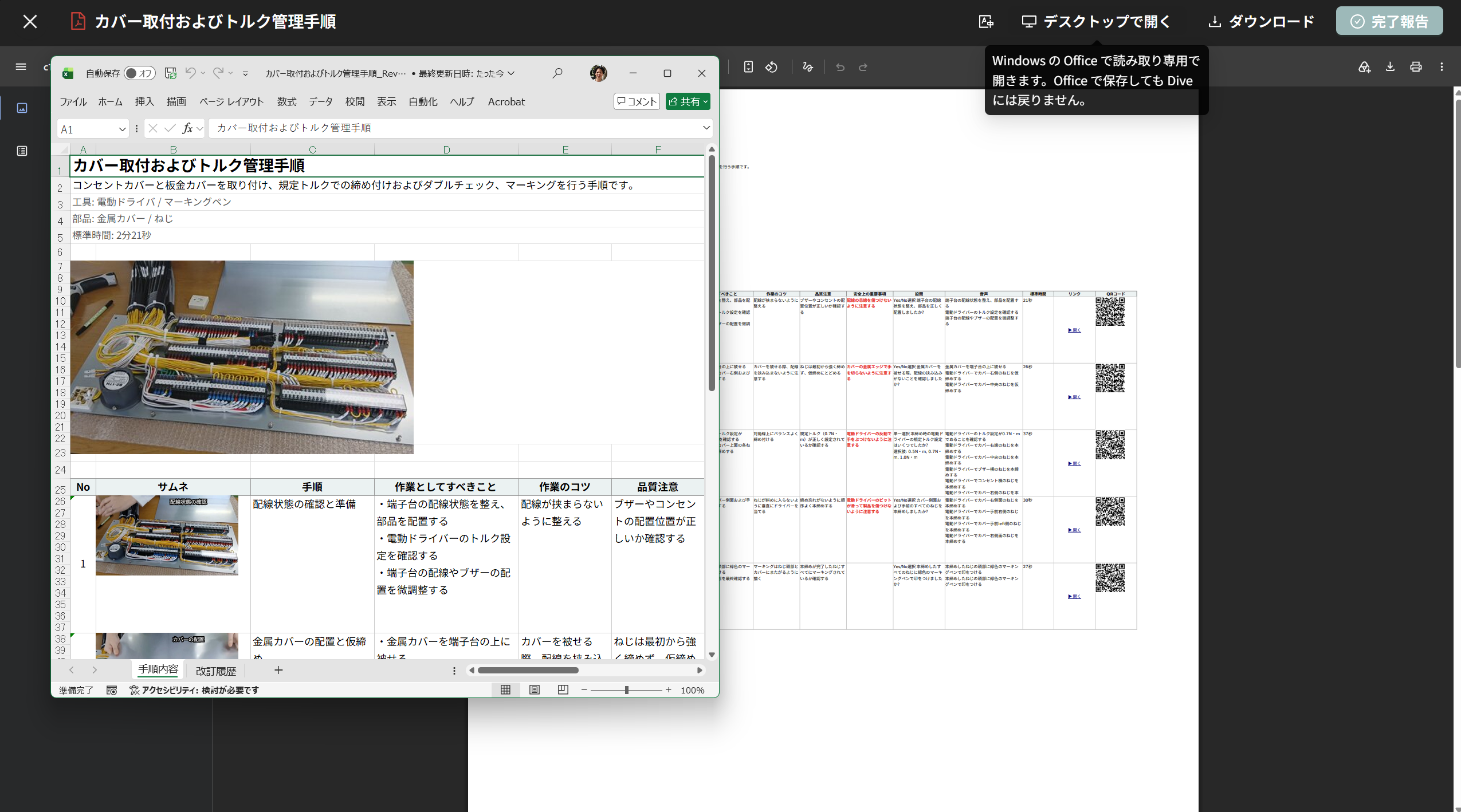Click the wiring panel photo in sheet
The image size is (1461, 812).
coord(241,357)
